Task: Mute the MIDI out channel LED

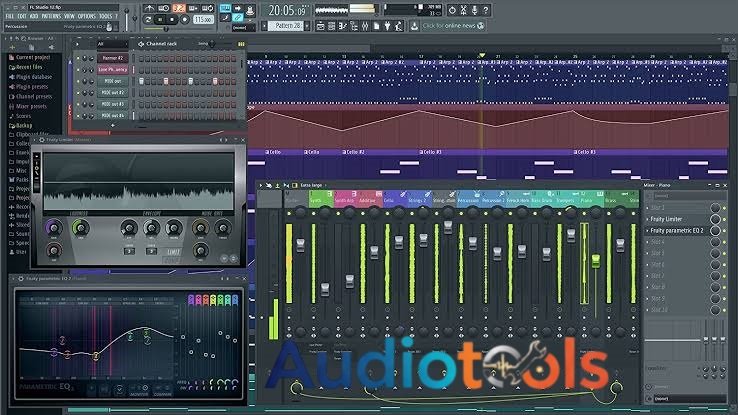Action: (x=78, y=81)
